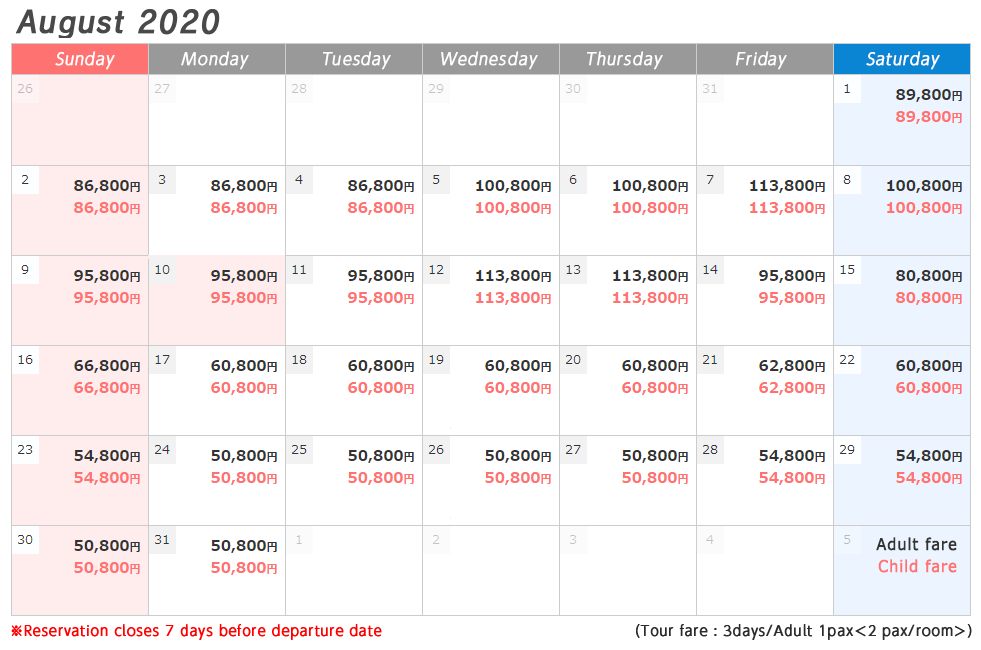This screenshot has width=981, height=650.
Task: Click August 16 fare 66,800 yen
Action: pos(80,390)
